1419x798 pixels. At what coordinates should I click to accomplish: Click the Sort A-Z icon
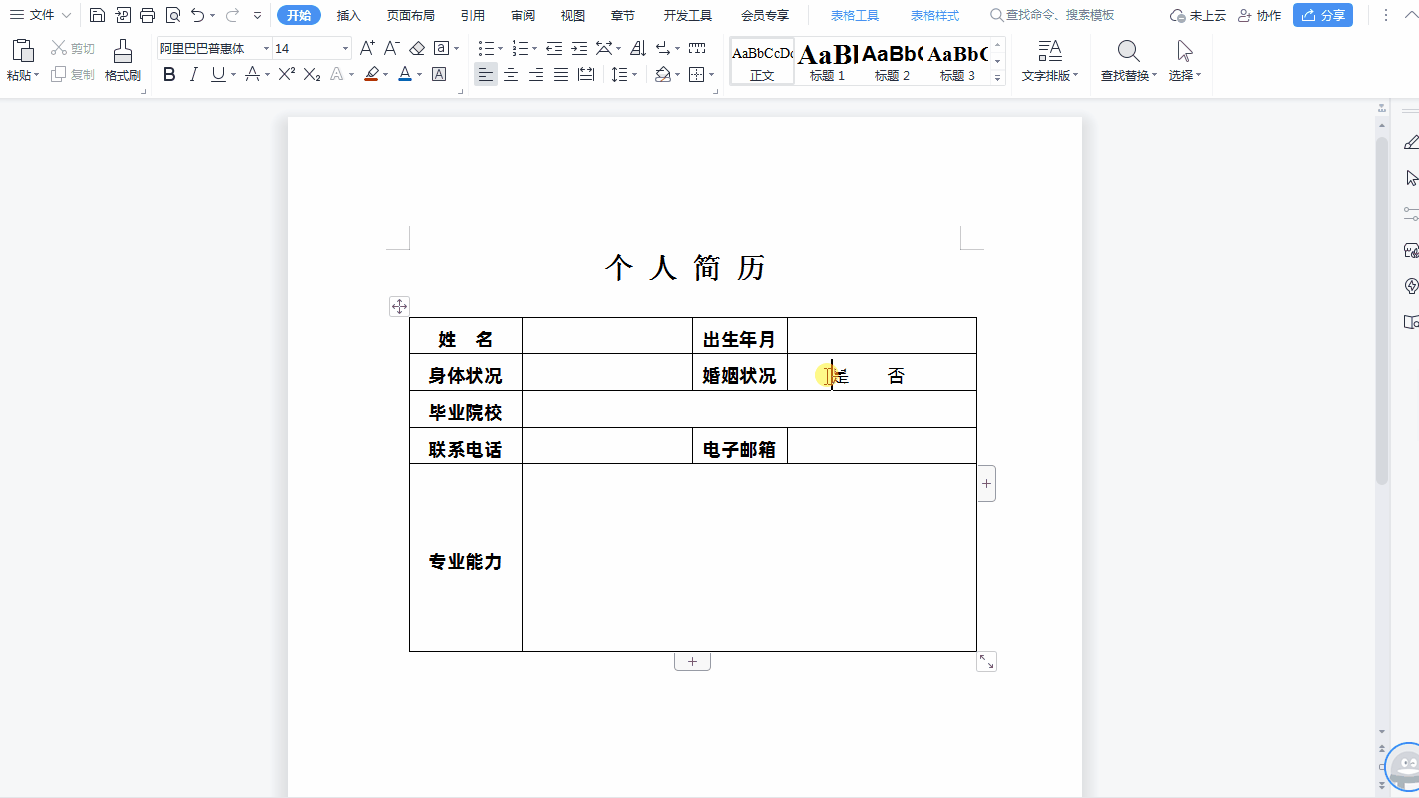638,48
